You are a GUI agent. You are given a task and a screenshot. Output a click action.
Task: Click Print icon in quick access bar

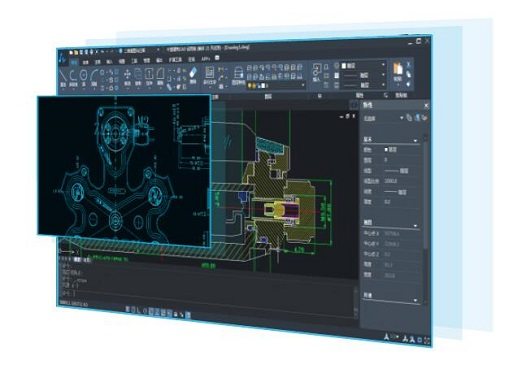point(91,52)
